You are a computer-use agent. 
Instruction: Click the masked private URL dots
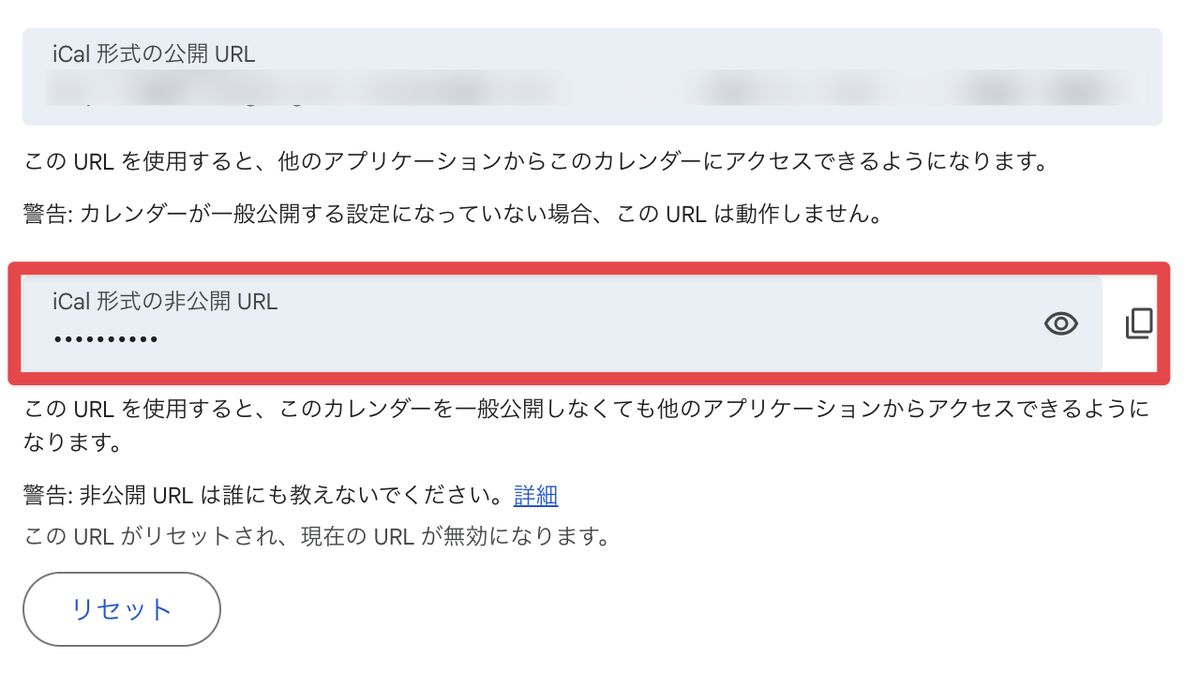pos(105,339)
